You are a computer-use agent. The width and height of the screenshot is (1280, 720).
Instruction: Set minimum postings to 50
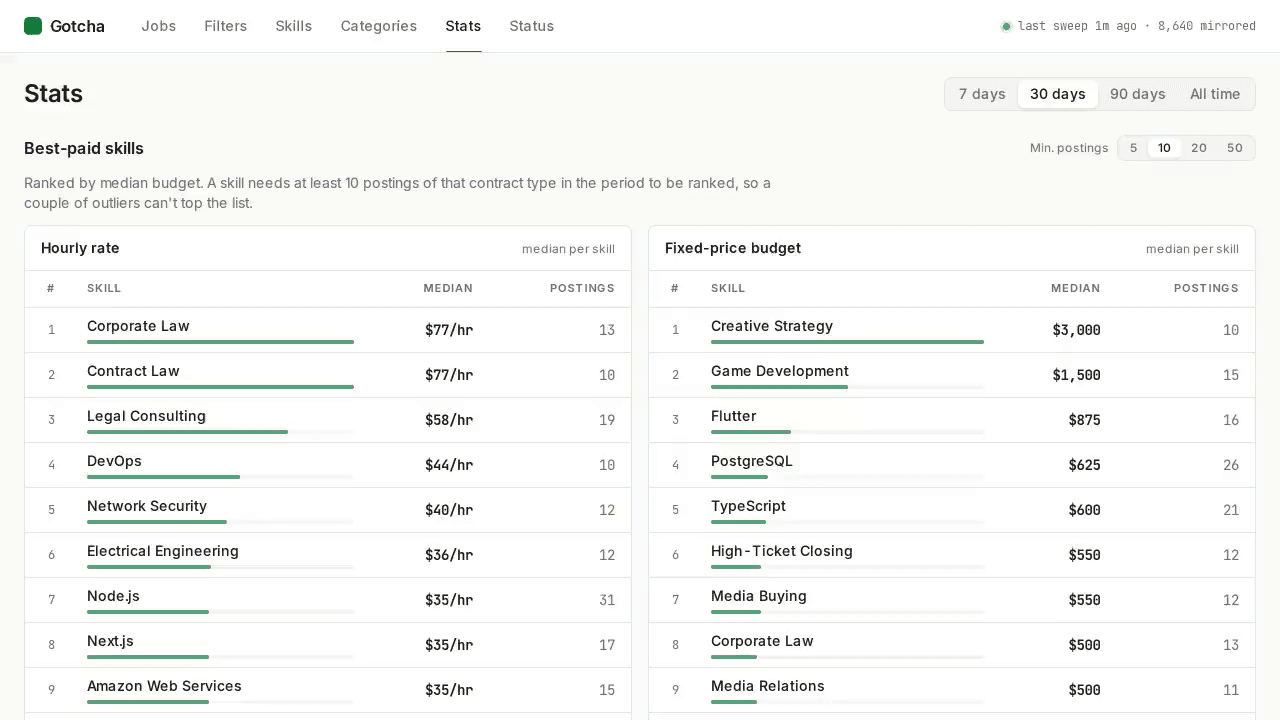(x=1235, y=148)
